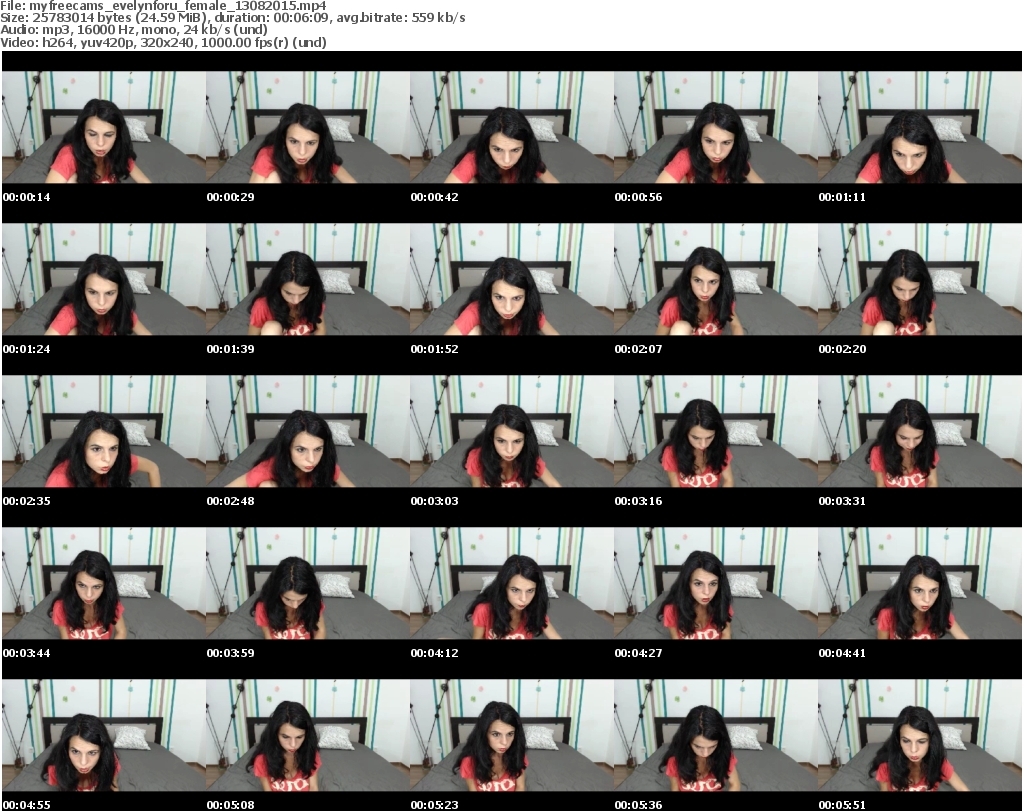Screen dimensions: 1024x811
Task: Click the 00:03:59 timestamp label
Action: click(x=231, y=653)
